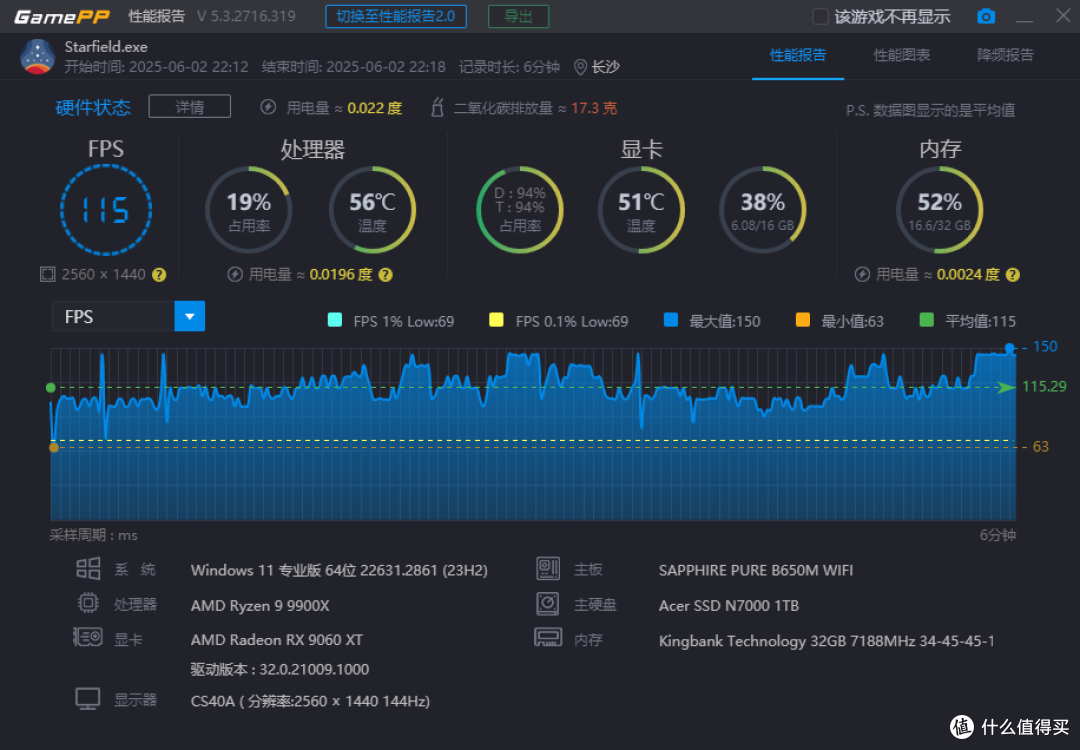Open help next to processor 0.0196 度
The image size is (1080, 750).
386,275
